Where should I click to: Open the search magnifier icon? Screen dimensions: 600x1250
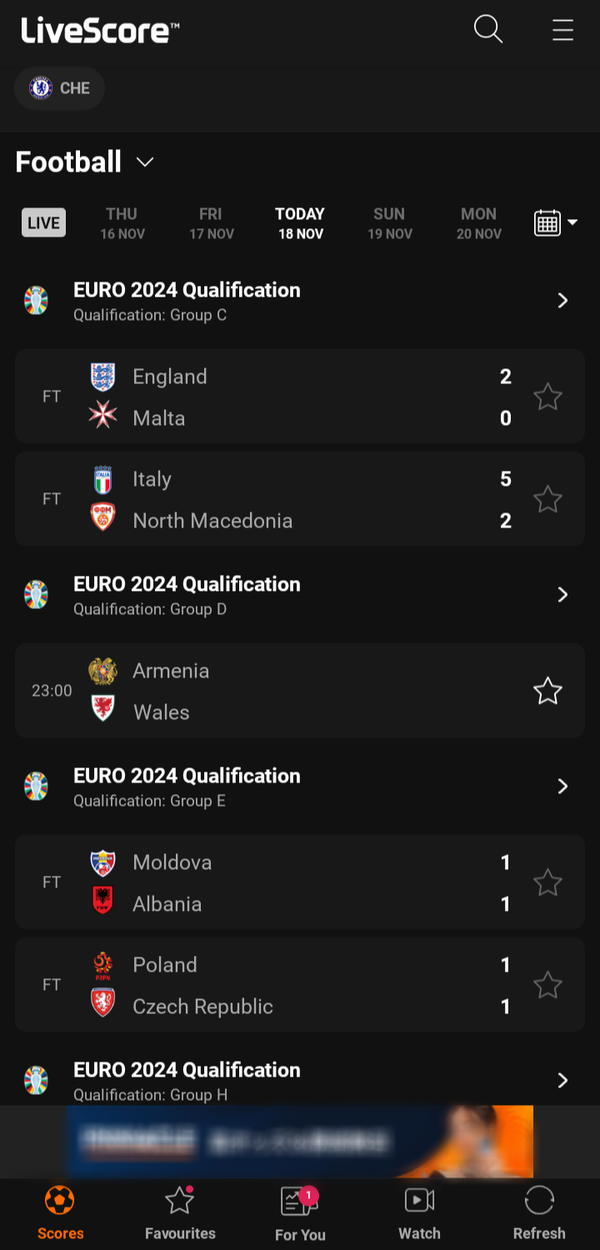(x=488, y=29)
